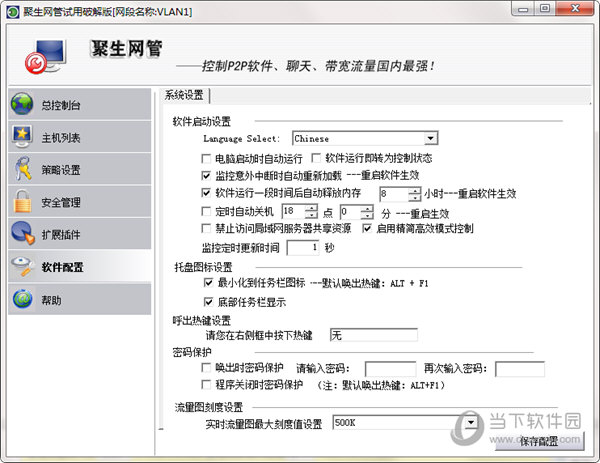This screenshot has width=600, height=463.
Task: Enable 禁止访问局域网服务器共享资源 checkbox
Action: click(x=206, y=228)
